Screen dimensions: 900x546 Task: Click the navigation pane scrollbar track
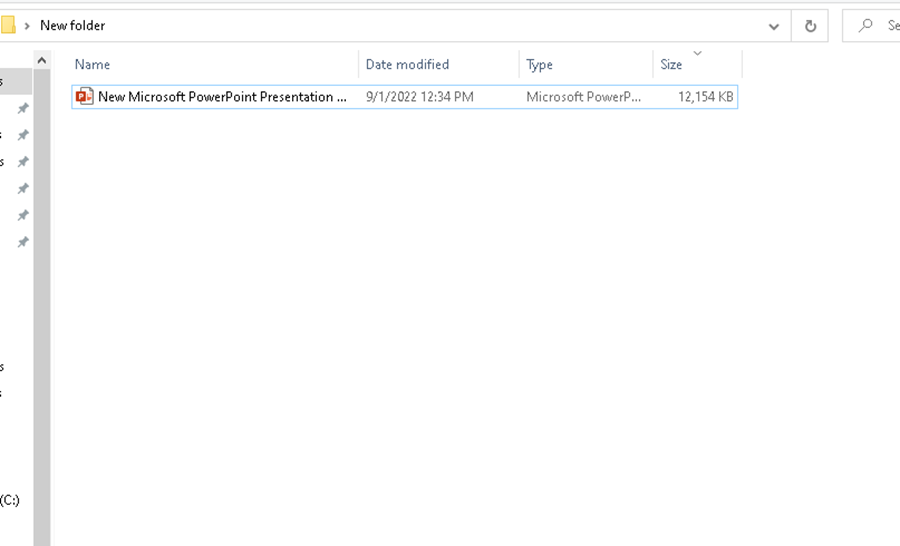click(42, 308)
